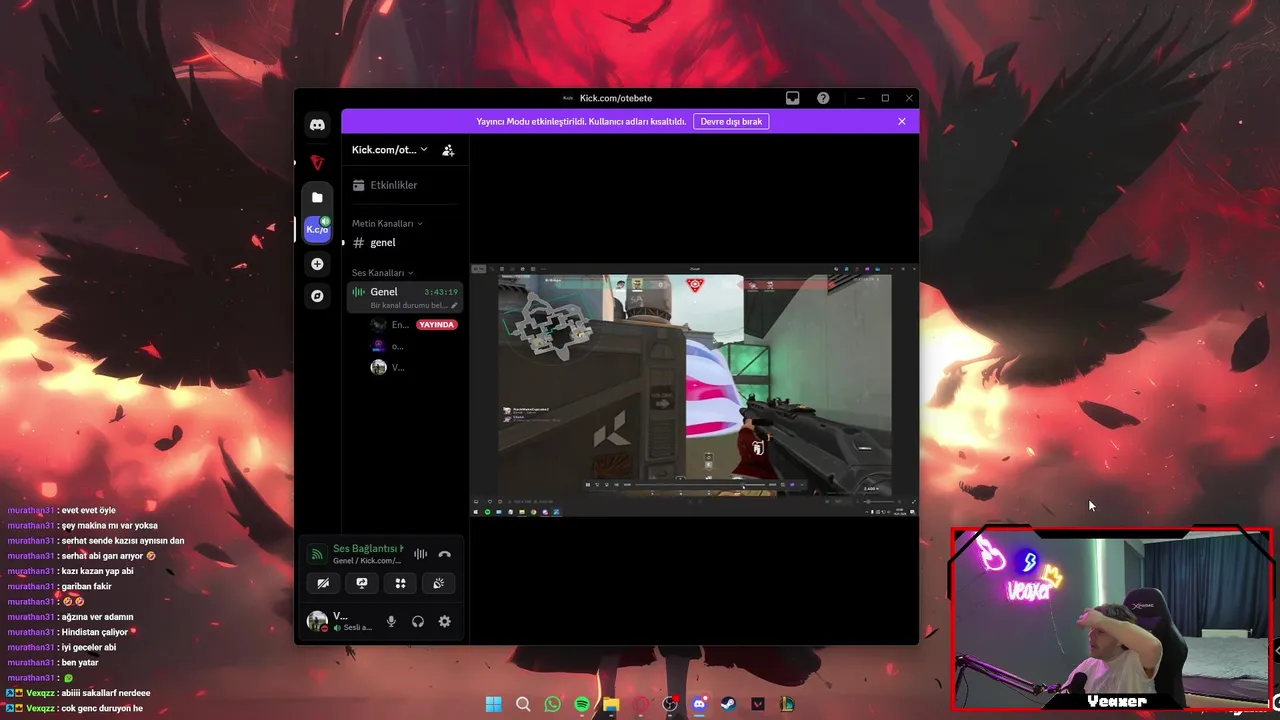The height and width of the screenshot is (720, 1280).
Task: Edit voice channel status pencil icon
Action: (454, 305)
